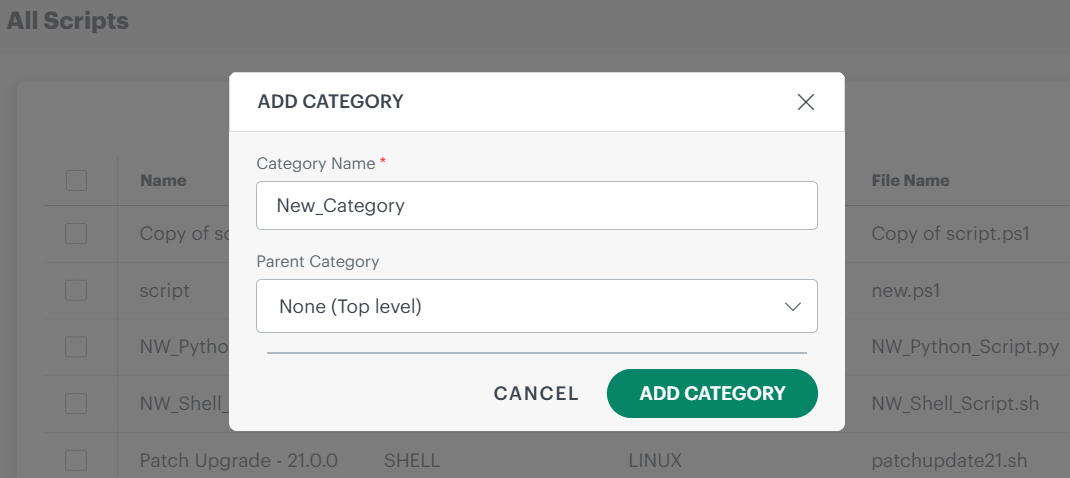
Task: Tick the NW_Python script row checkbox
Action: click(76, 347)
